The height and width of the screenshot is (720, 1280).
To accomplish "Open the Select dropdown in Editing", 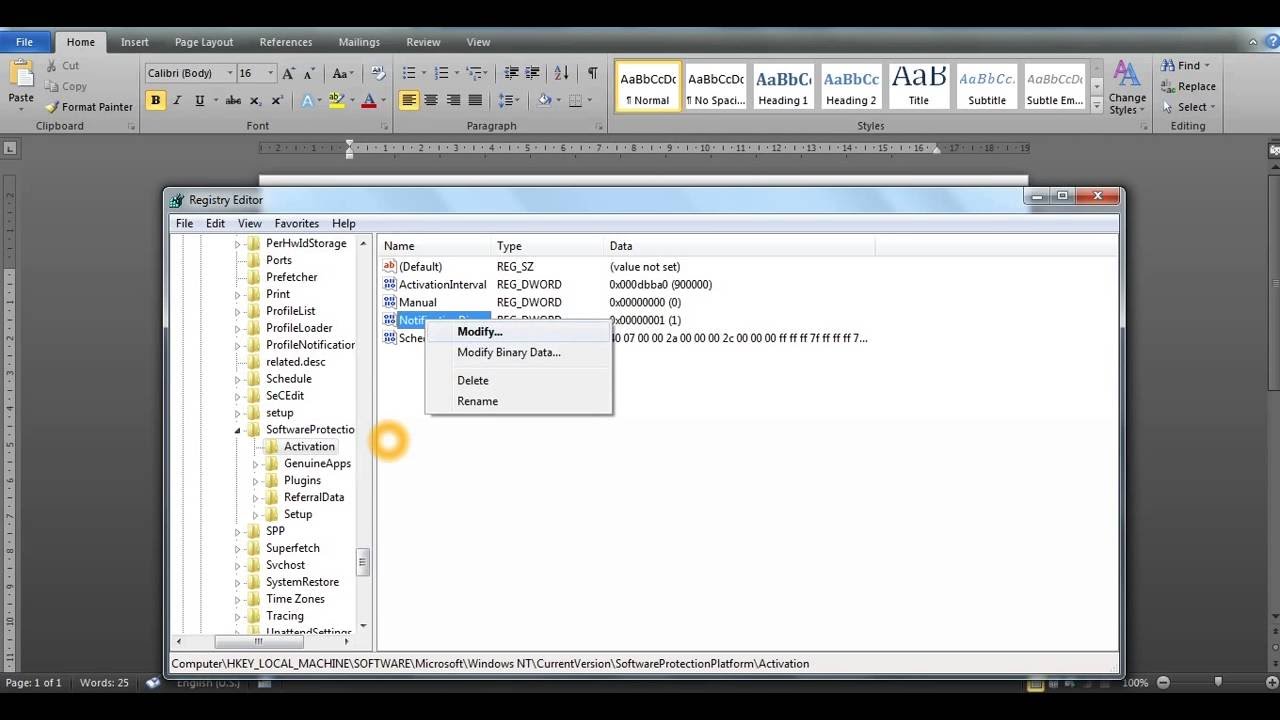I will pos(1189,107).
